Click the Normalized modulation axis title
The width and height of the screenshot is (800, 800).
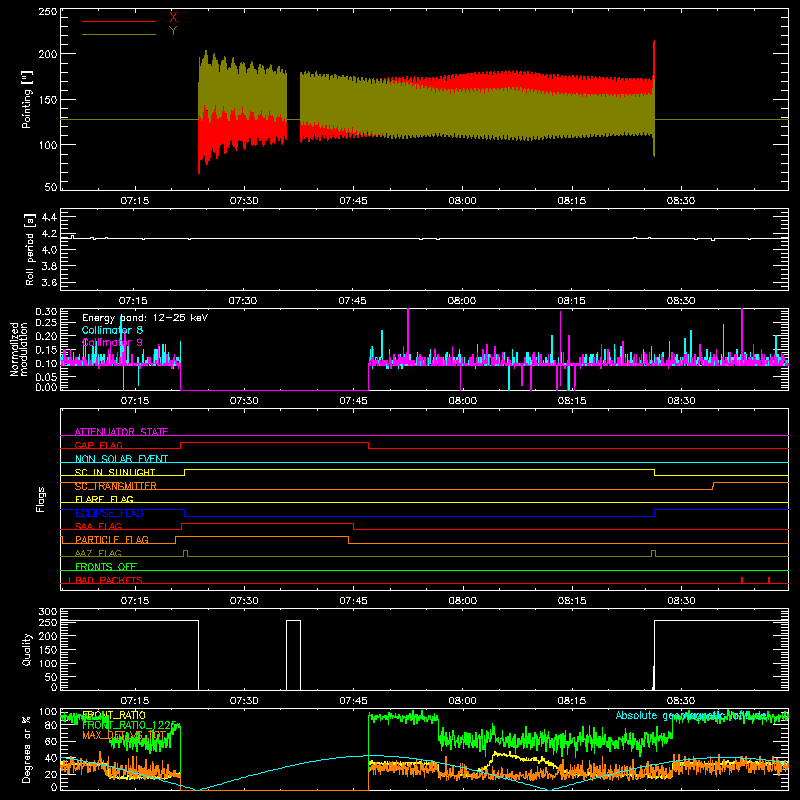click(19, 349)
